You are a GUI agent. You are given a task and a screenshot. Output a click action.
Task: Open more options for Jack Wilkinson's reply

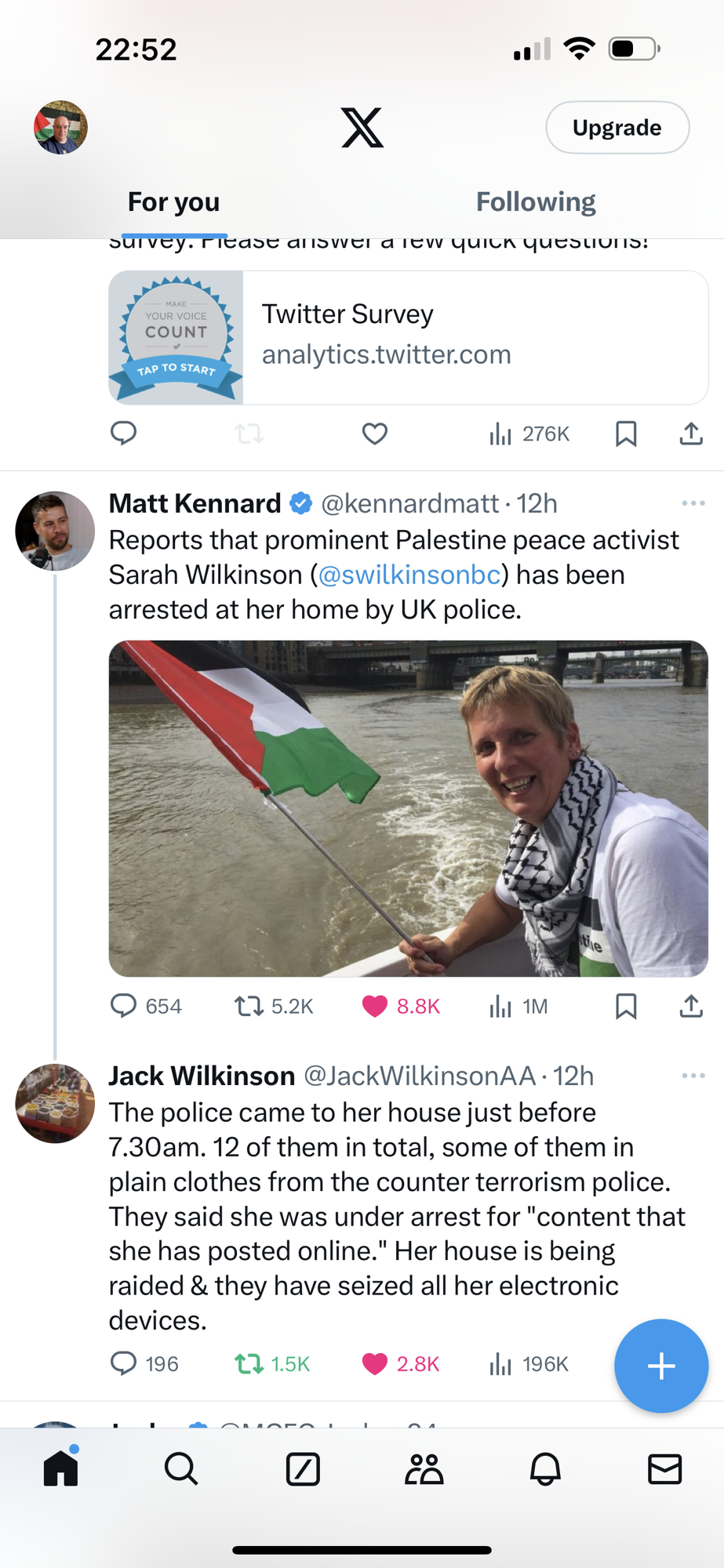(693, 1076)
